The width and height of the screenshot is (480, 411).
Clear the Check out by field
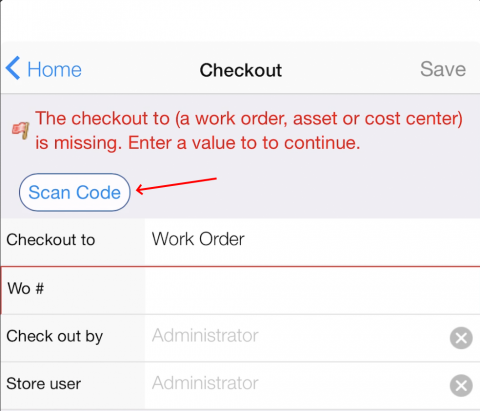[461, 338]
